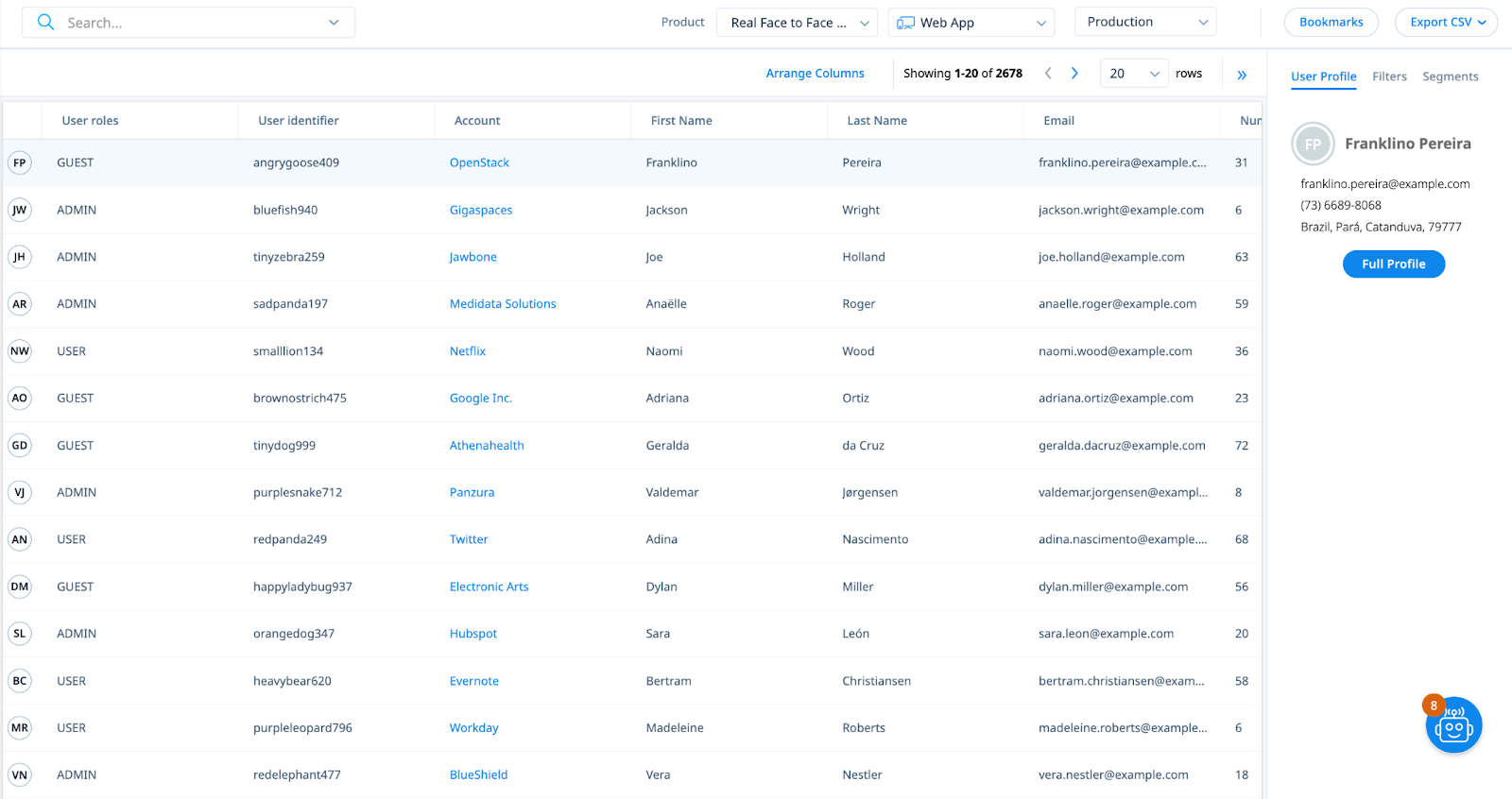Collapse side panel with double chevron
This screenshot has height=799, width=1512.
click(1242, 75)
